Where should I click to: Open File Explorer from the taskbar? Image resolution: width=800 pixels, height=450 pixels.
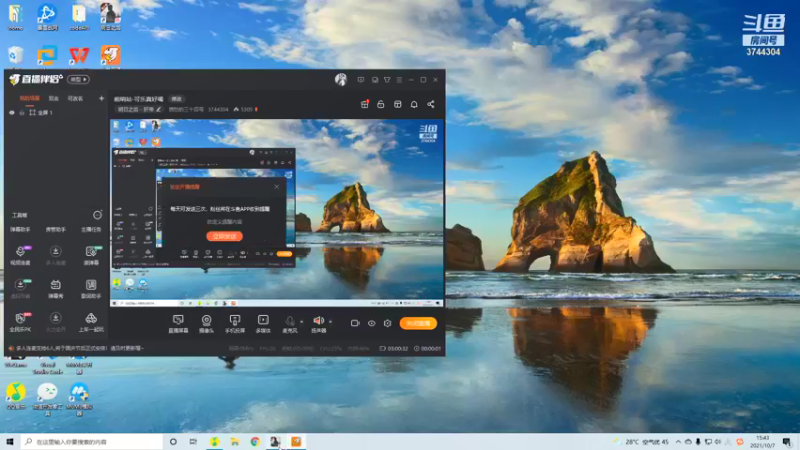pos(235,441)
